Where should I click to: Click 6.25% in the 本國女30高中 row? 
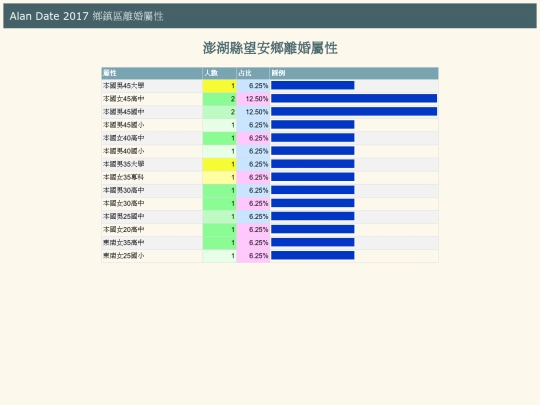tap(258, 204)
